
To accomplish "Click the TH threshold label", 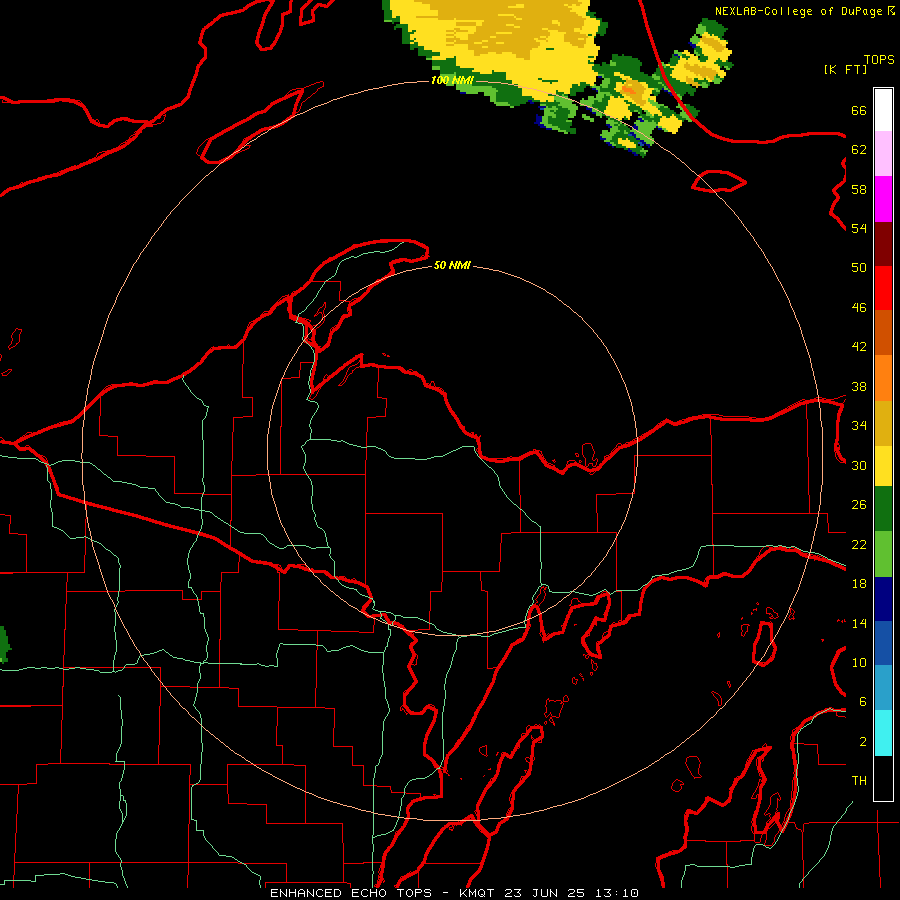I will click(859, 781).
